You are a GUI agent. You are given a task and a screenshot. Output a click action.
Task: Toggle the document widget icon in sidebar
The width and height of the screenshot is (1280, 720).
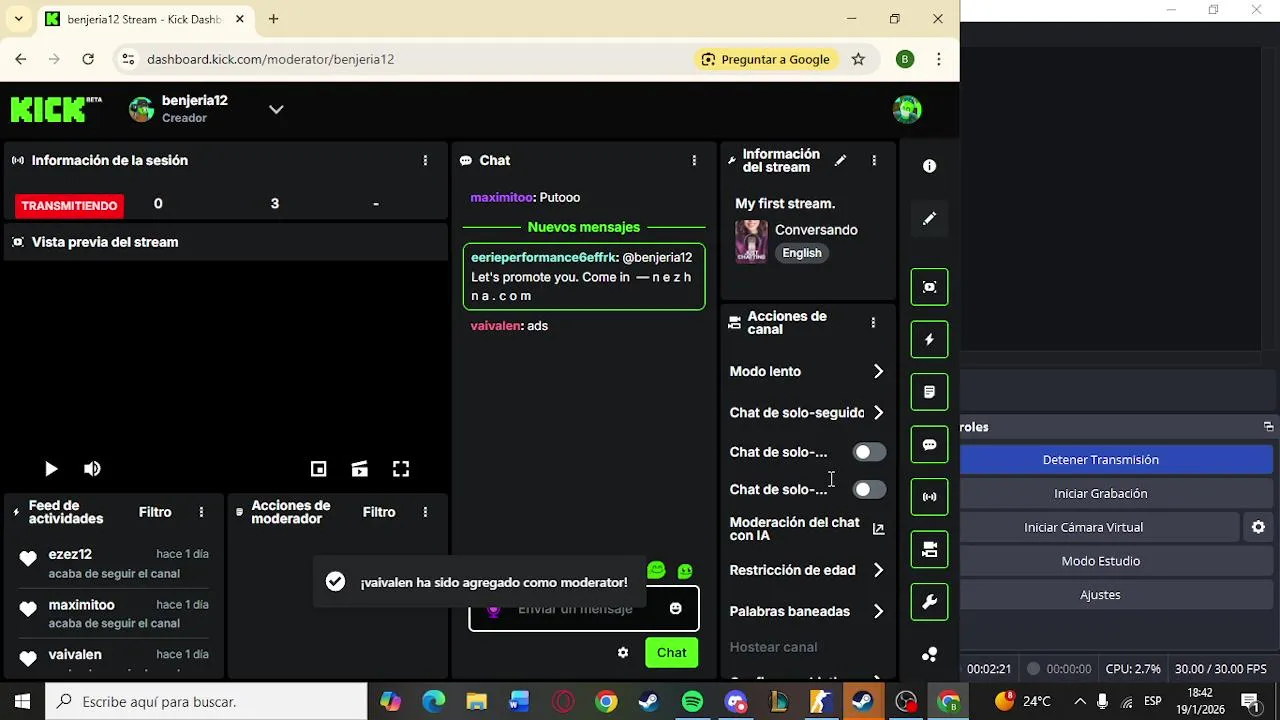point(929,392)
